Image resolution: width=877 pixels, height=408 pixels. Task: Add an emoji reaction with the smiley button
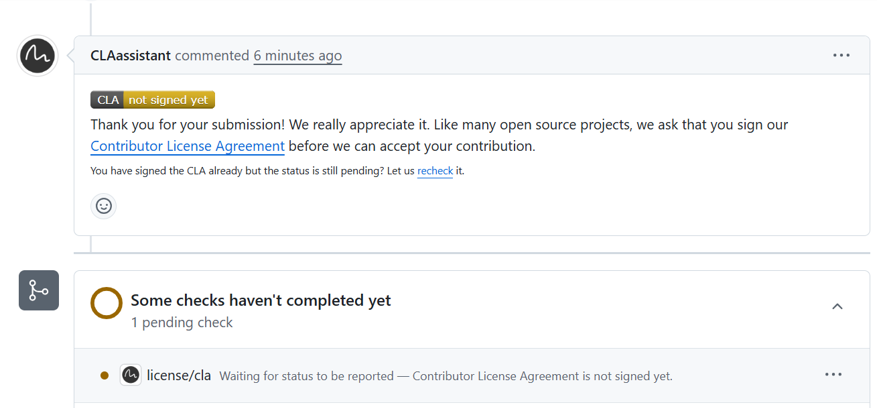[x=103, y=206]
